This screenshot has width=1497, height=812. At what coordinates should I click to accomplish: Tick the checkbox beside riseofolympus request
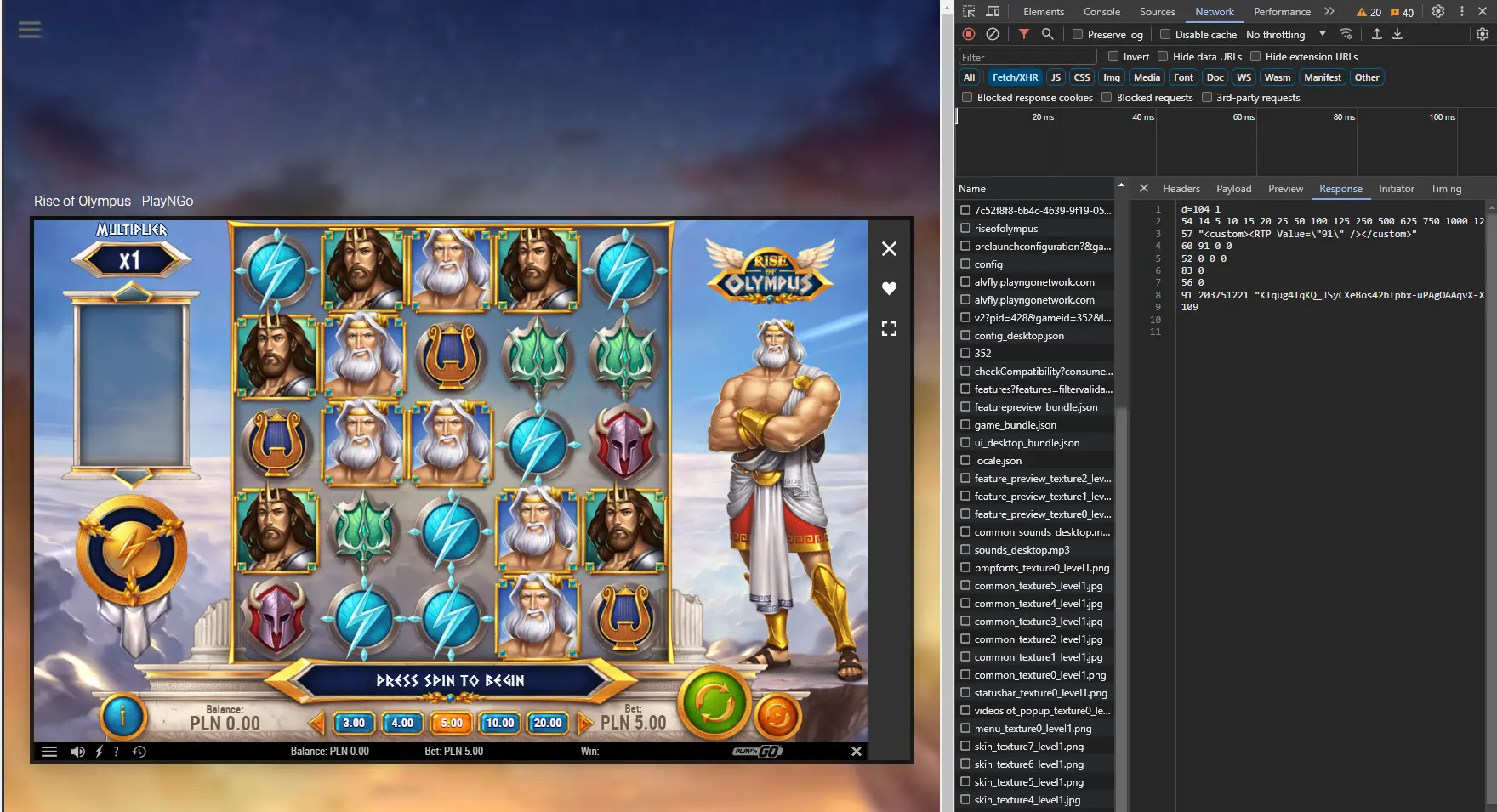pos(965,229)
